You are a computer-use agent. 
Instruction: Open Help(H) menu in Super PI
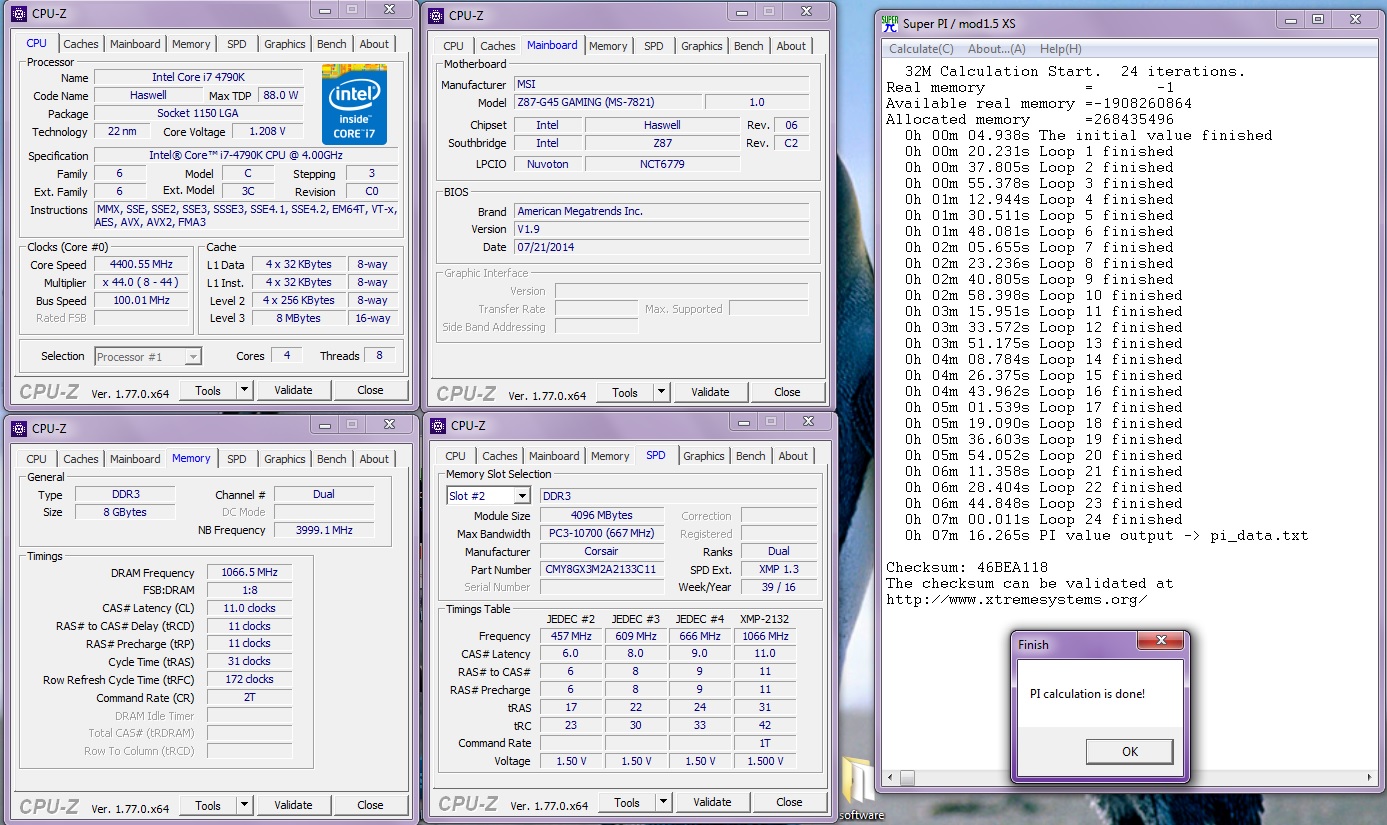[x=1060, y=49]
